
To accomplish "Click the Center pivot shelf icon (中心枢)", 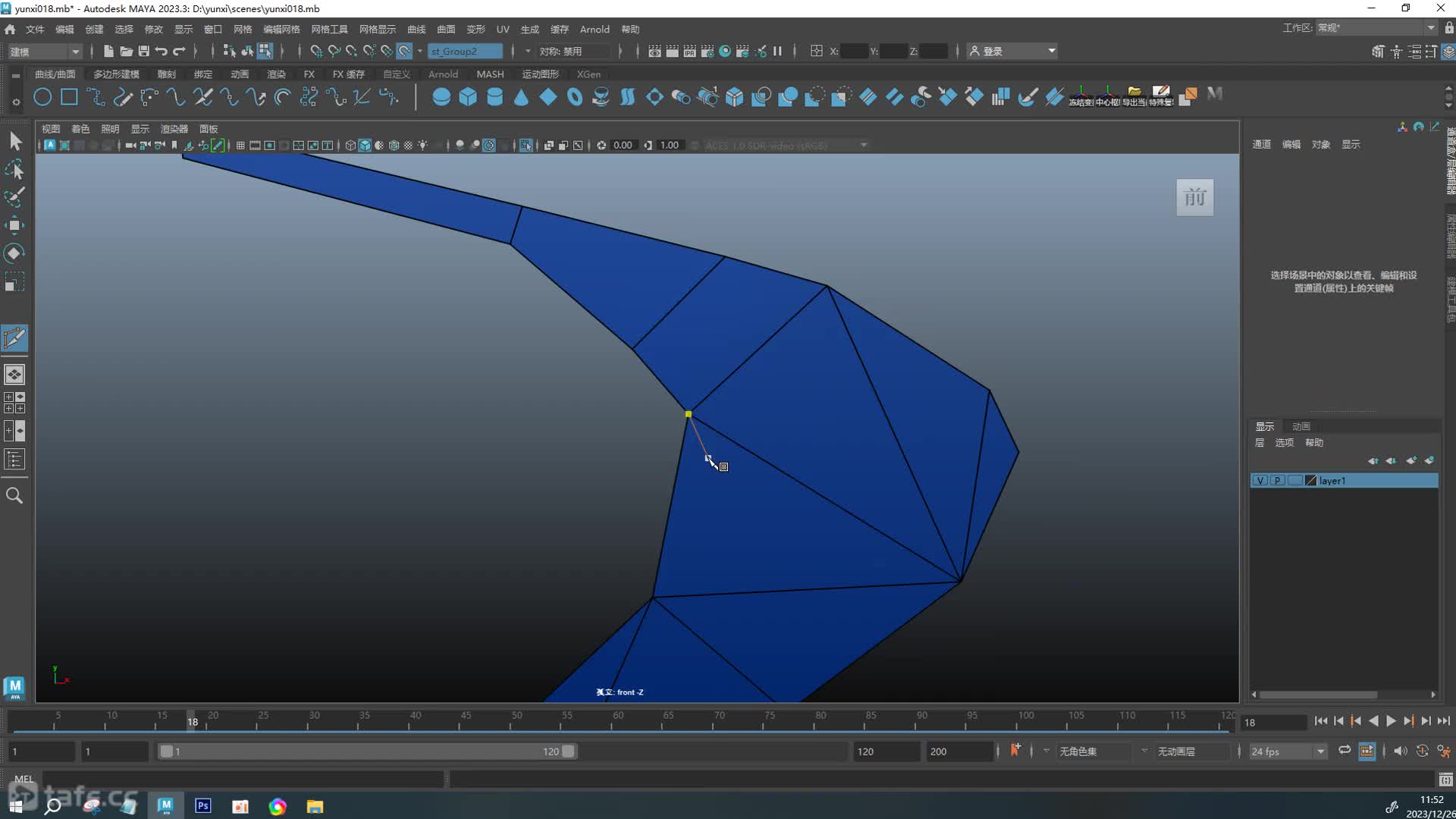I will (x=1107, y=96).
